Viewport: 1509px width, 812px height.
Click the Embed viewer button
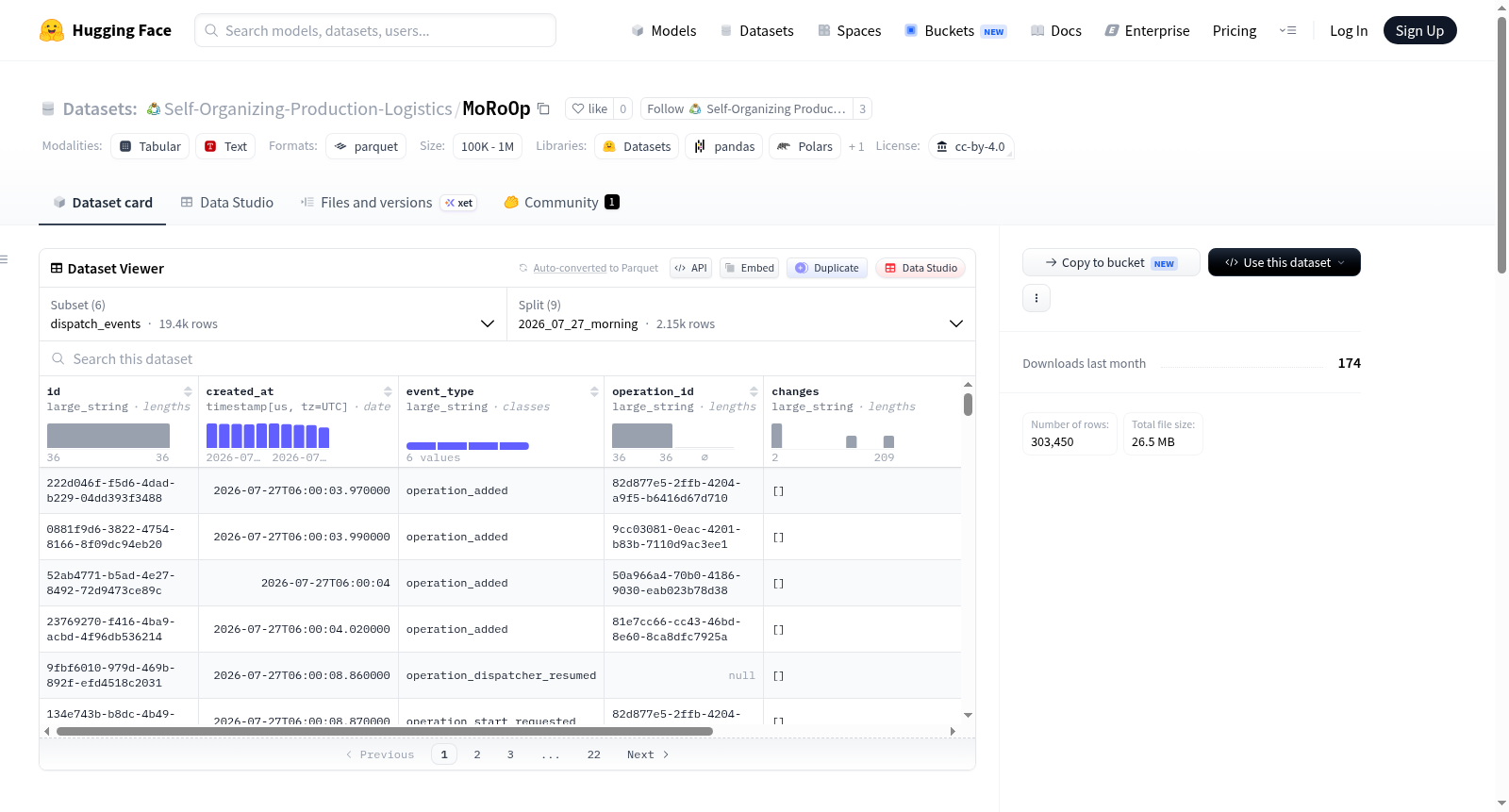click(x=750, y=268)
